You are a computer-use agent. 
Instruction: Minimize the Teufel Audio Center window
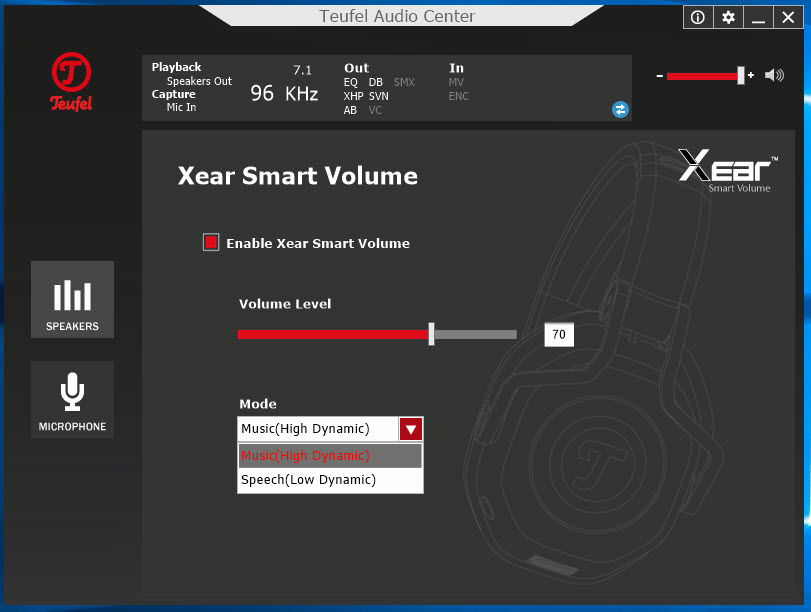tap(758, 18)
